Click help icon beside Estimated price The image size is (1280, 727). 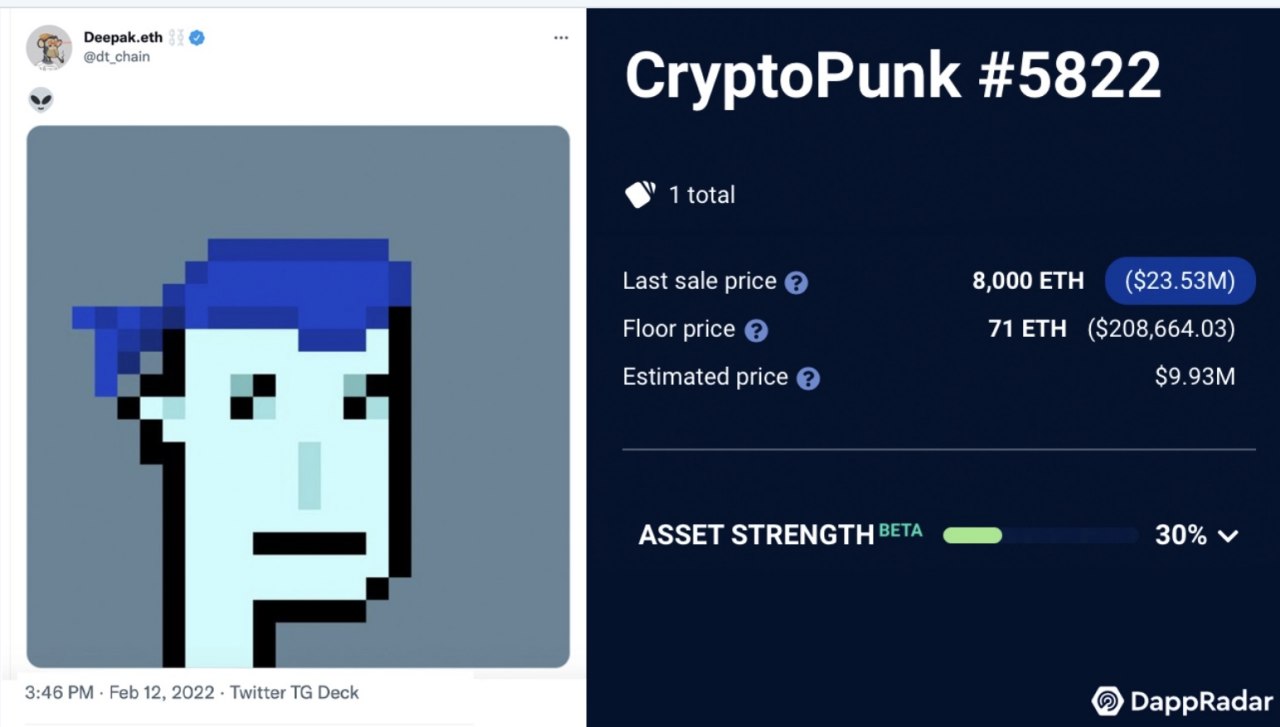pyautogui.click(x=808, y=379)
